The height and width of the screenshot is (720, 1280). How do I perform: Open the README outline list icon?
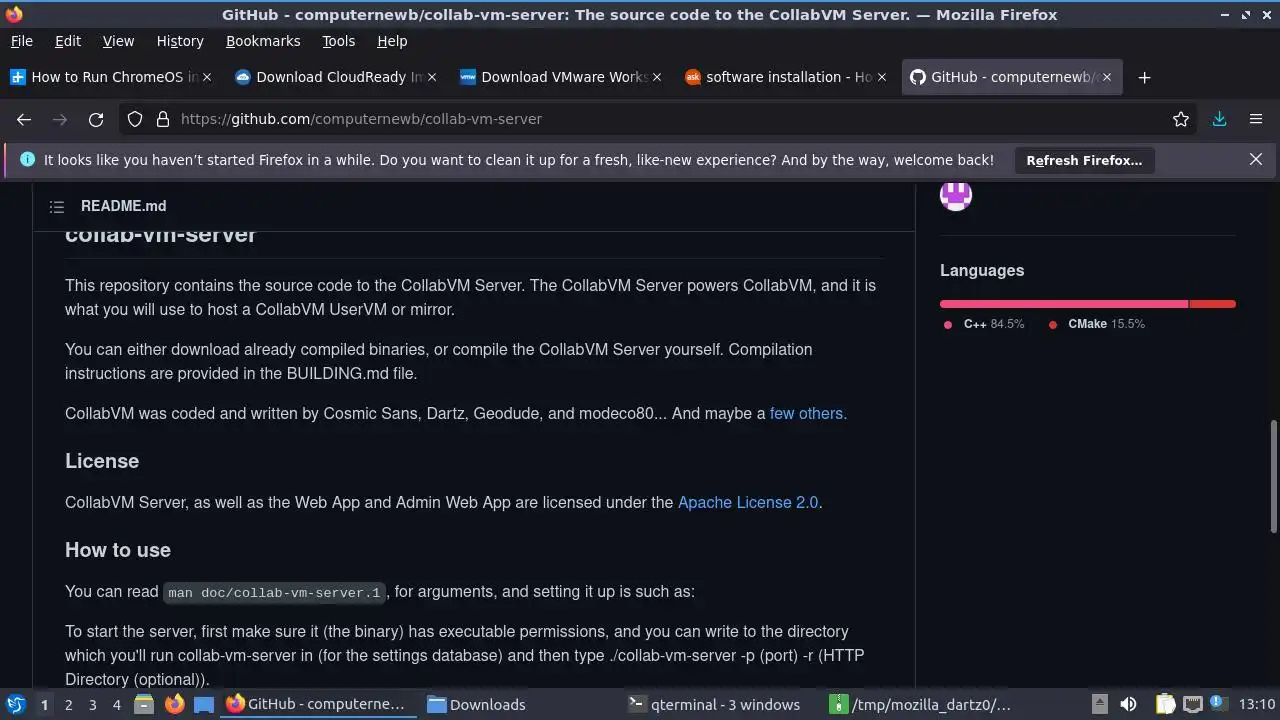point(57,206)
